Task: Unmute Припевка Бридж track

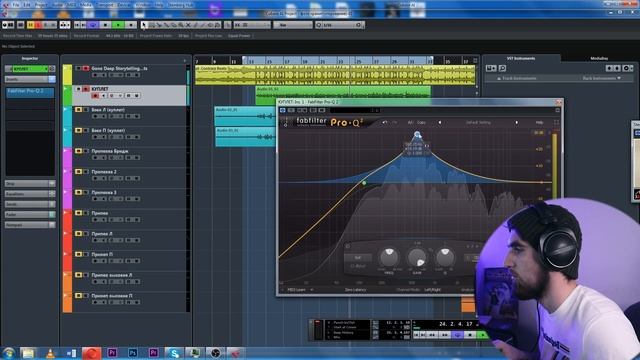Action: [x=78, y=151]
